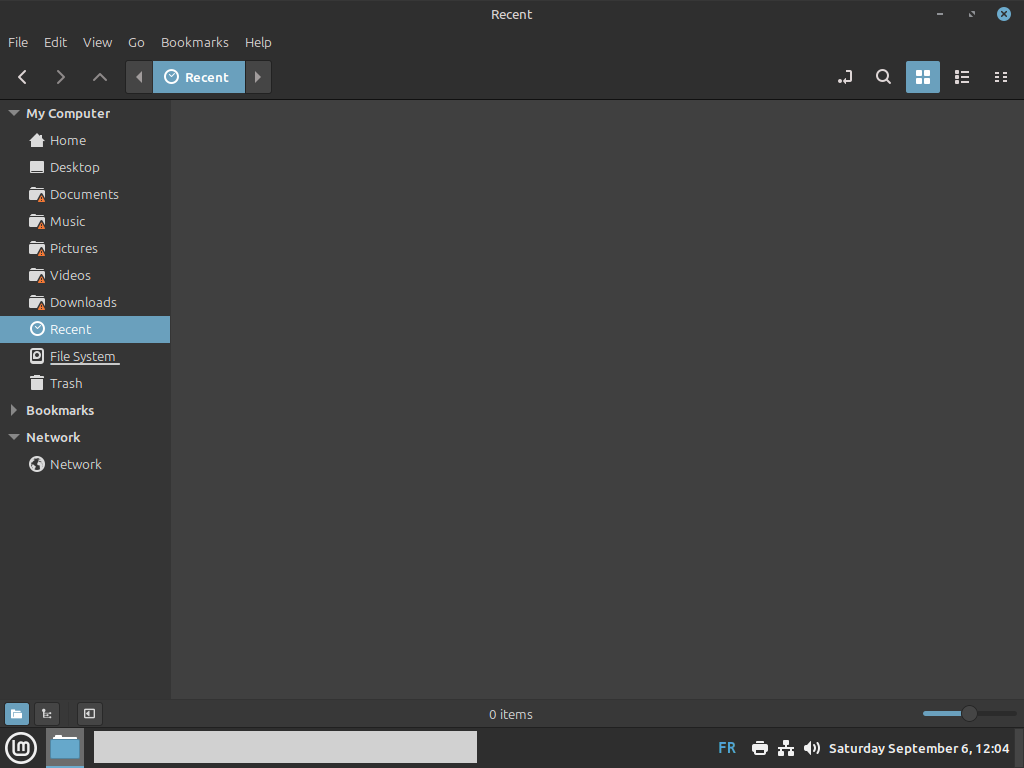Click the zoom level slider
The image size is (1024, 768).
pyautogui.click(x=968, y=713)
